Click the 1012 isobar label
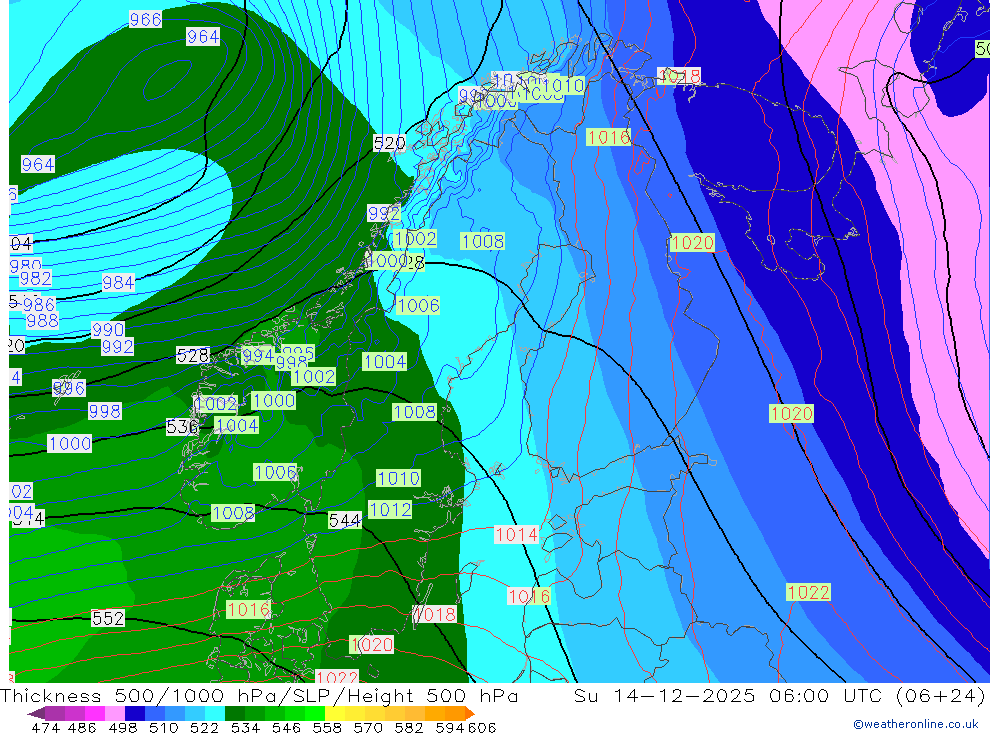 [390, 509]
